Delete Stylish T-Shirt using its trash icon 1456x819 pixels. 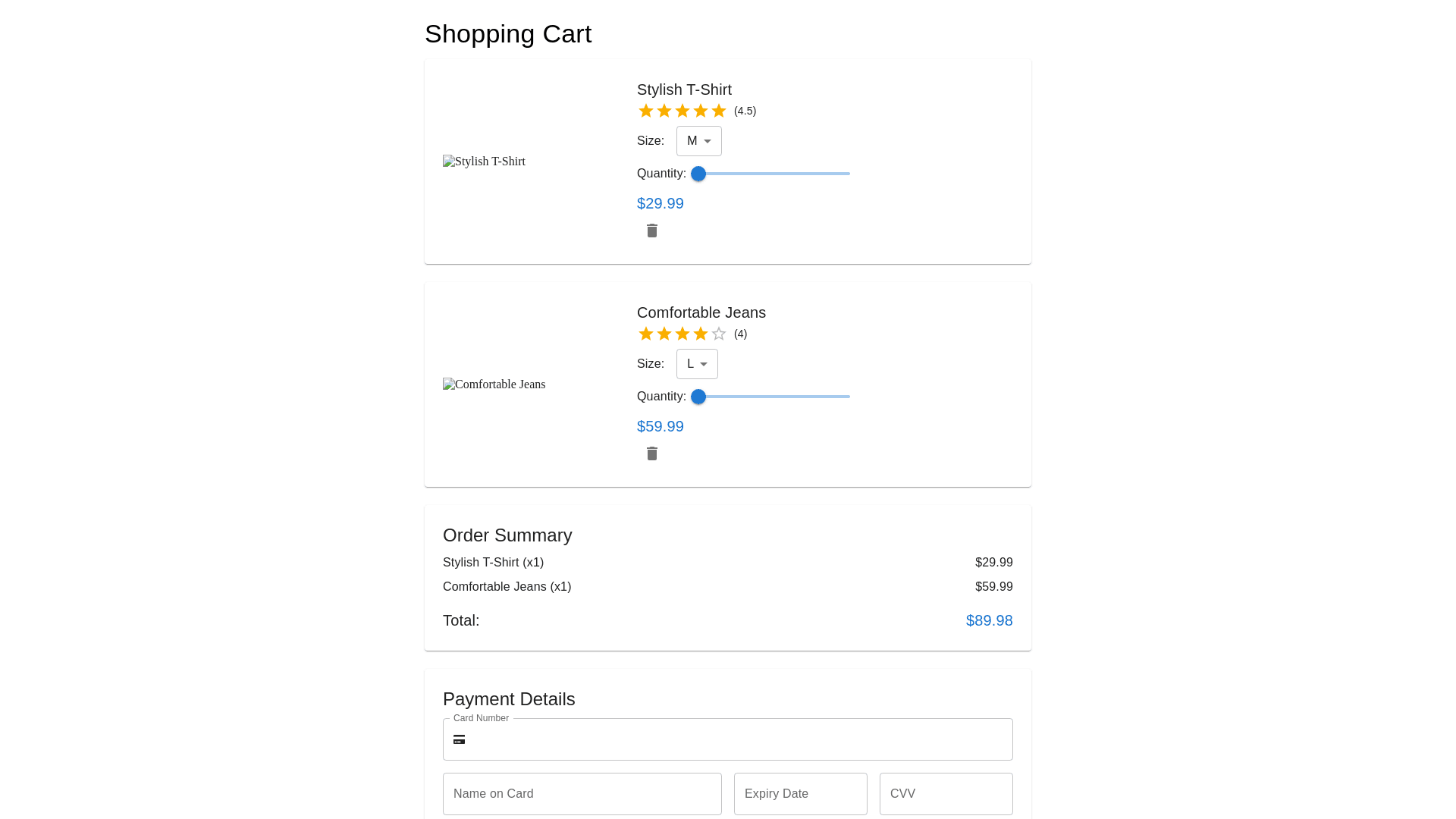tap(652, 231)
